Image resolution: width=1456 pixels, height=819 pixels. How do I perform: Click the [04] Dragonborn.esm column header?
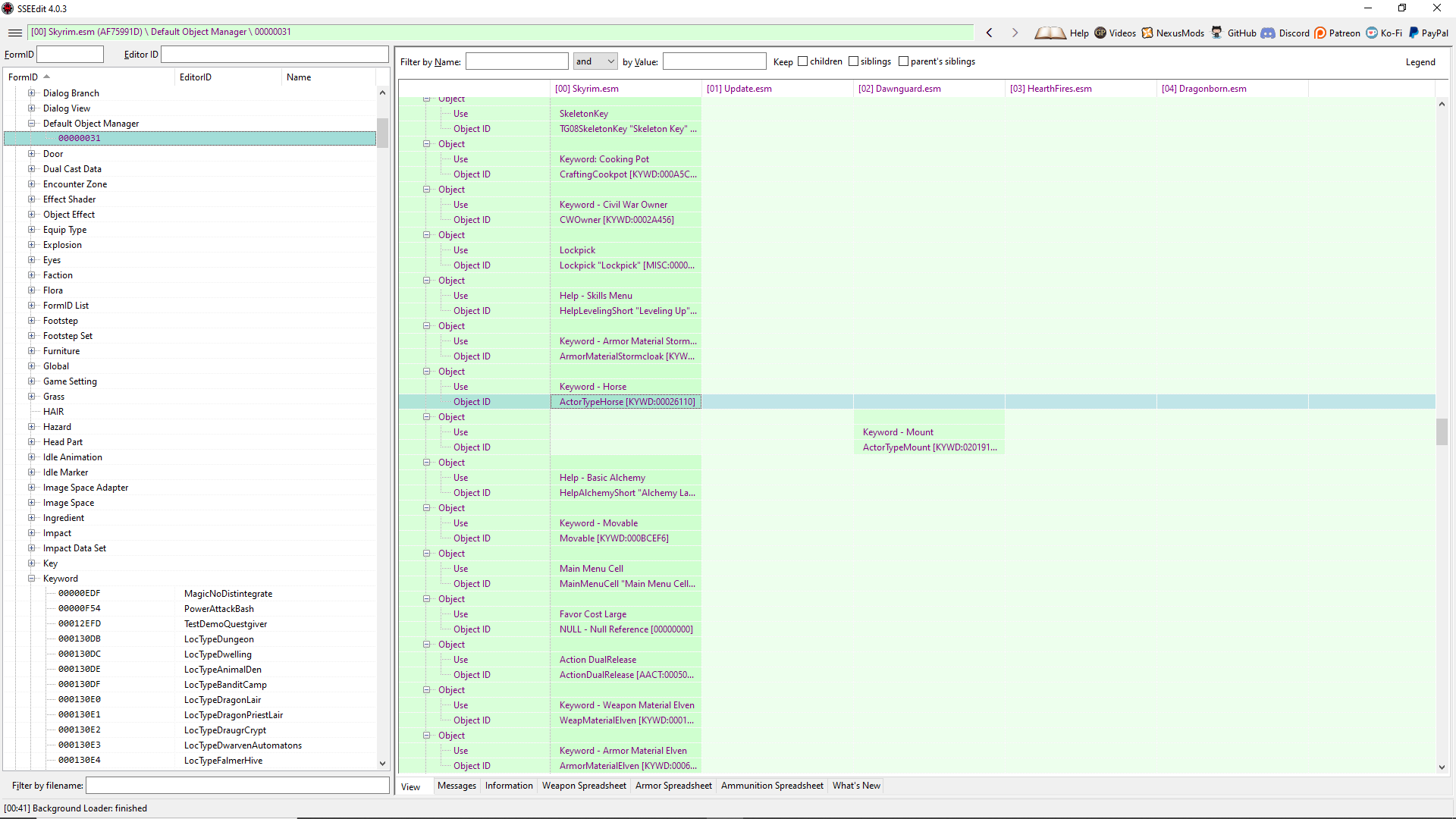1232,89
